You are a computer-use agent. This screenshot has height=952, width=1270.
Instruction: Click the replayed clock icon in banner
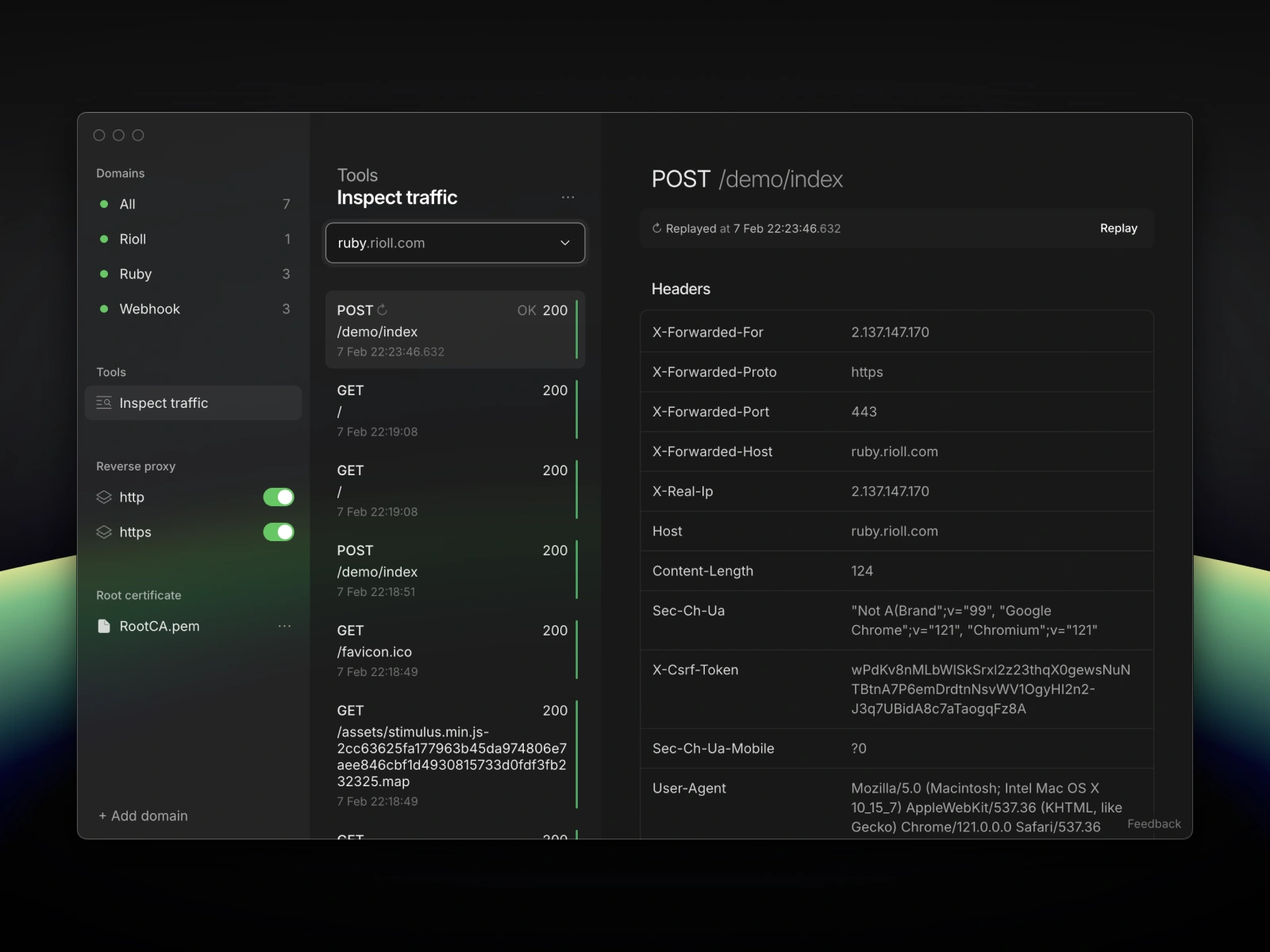[656, 228]
